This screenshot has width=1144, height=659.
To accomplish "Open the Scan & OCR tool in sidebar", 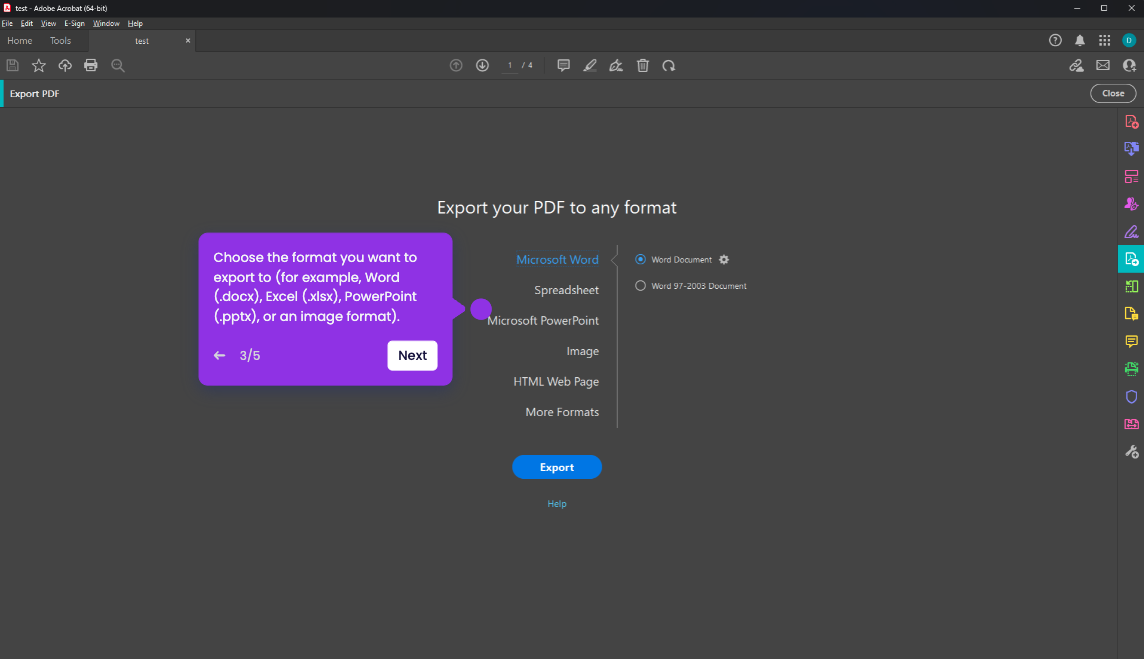I will pyautogui.click(x=1132, y=369).
